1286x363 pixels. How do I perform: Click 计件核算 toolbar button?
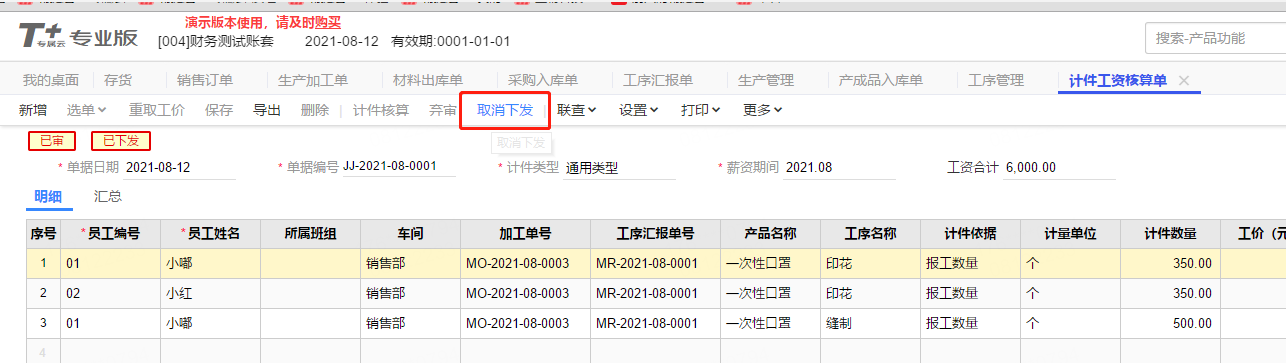click(381, 110)
